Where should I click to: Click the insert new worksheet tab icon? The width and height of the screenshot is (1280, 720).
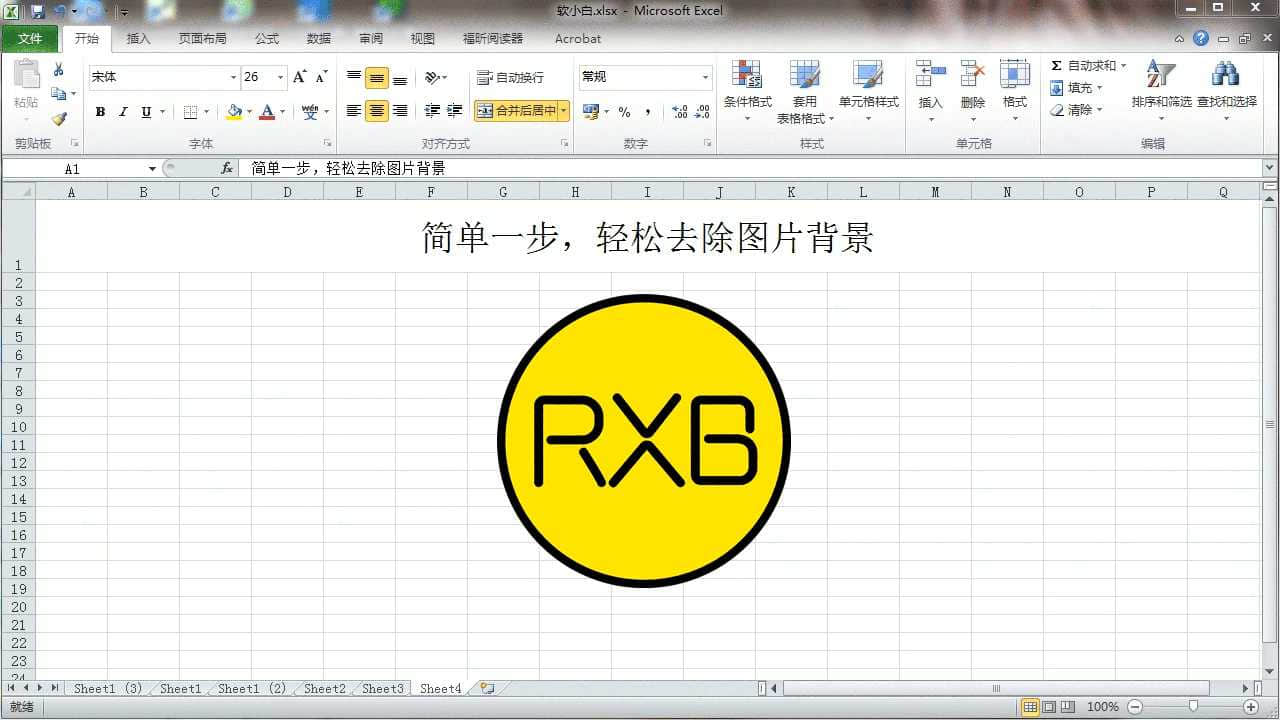[487, 688]
